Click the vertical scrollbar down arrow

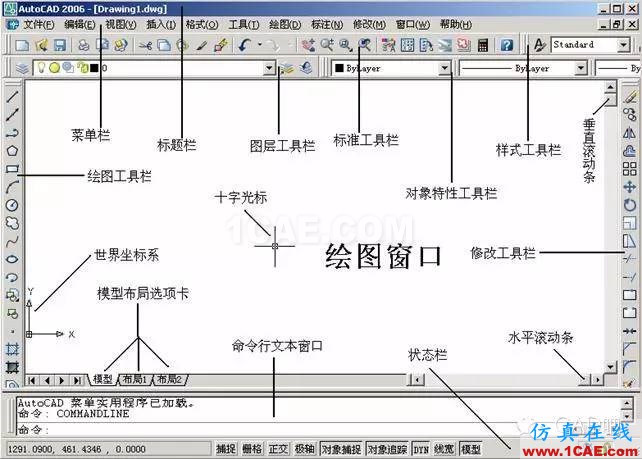coord(610,366)
